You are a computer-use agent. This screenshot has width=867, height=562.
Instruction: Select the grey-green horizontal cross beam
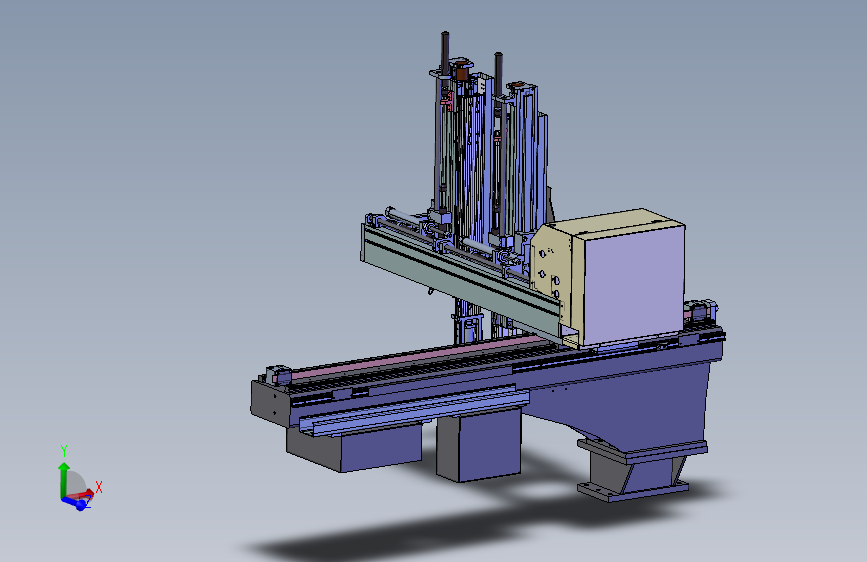tap(462, 282)
